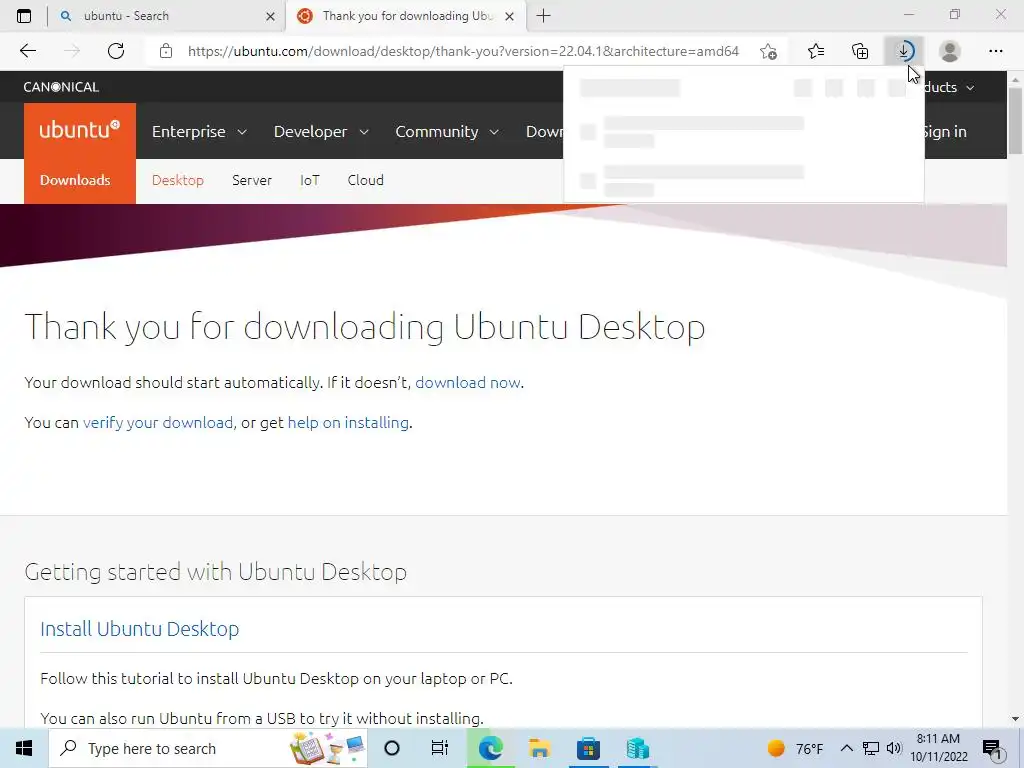Screen dimensions: 1024x768
Task: Open the Favorites list
Action: (816, 51)
